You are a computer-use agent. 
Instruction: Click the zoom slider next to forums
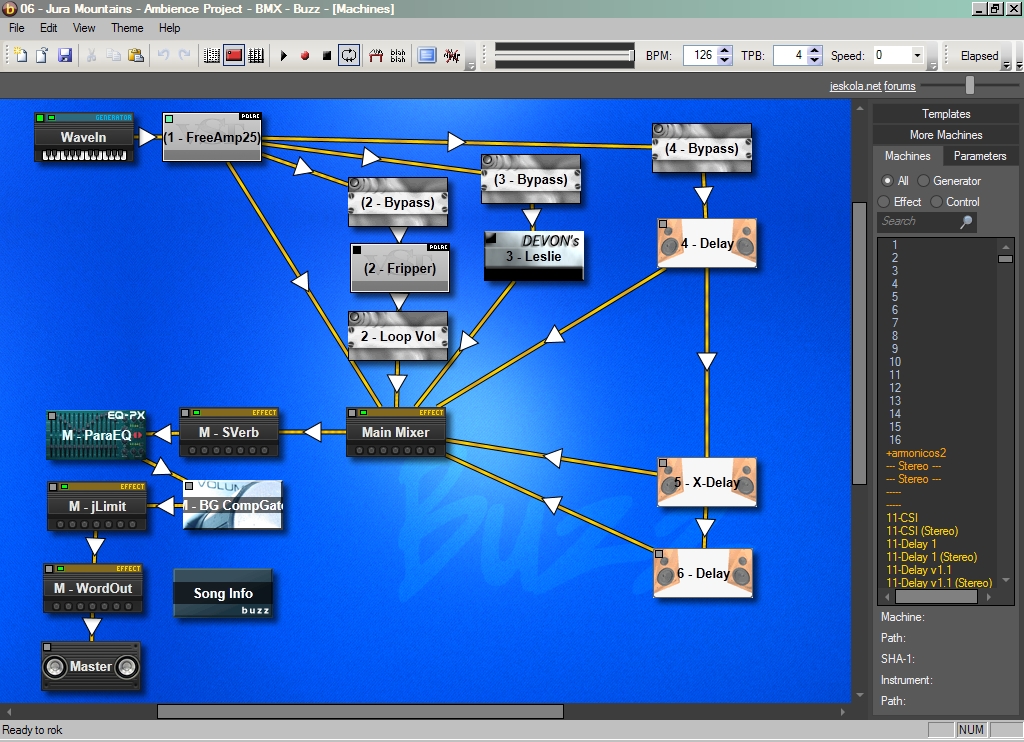(x=969, y=87)
